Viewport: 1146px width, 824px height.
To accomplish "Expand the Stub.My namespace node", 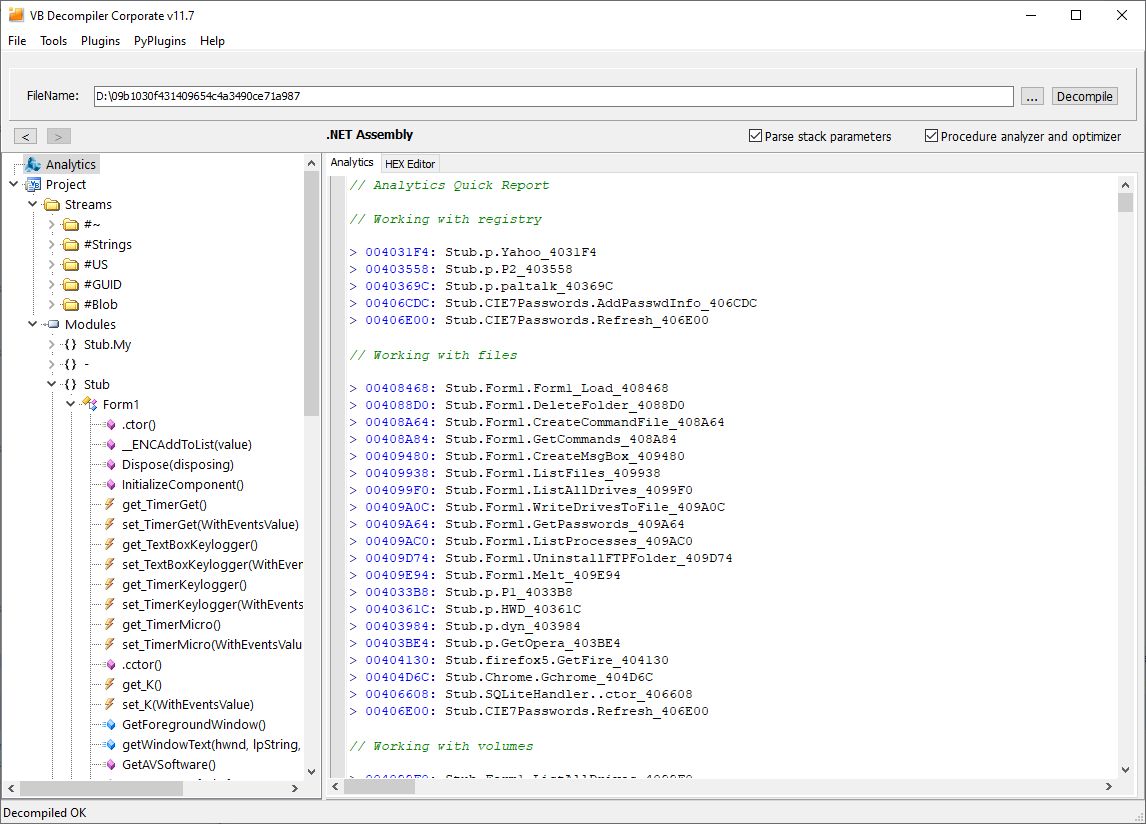I will [x=52, y=344].
